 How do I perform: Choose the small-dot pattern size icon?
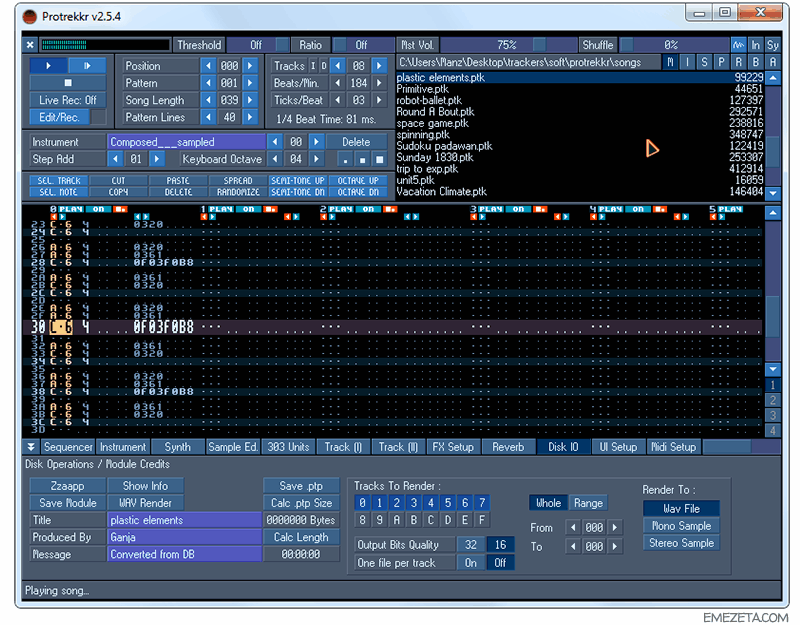click(x=345, y=160)
